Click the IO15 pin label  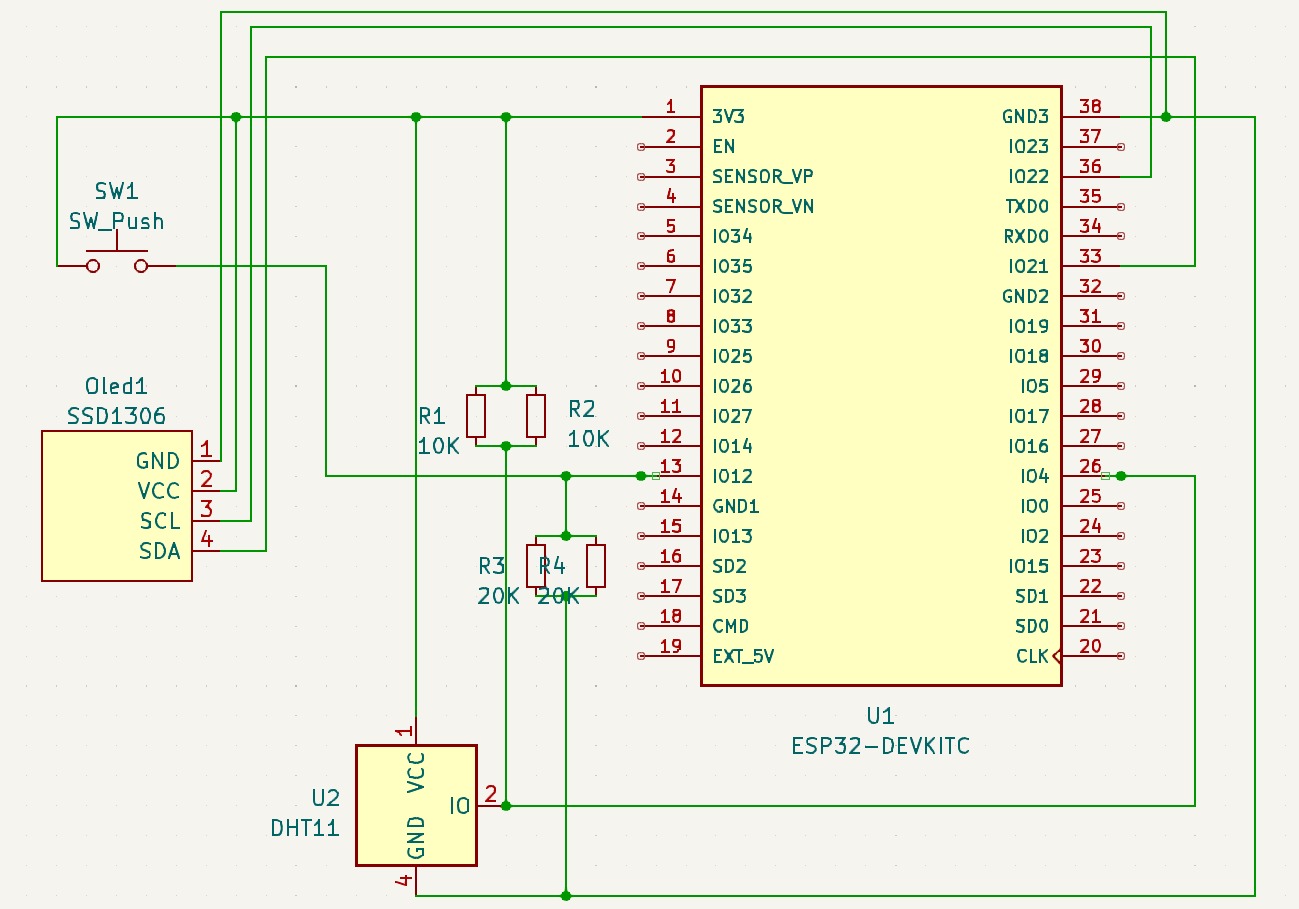coord(1029,566)
